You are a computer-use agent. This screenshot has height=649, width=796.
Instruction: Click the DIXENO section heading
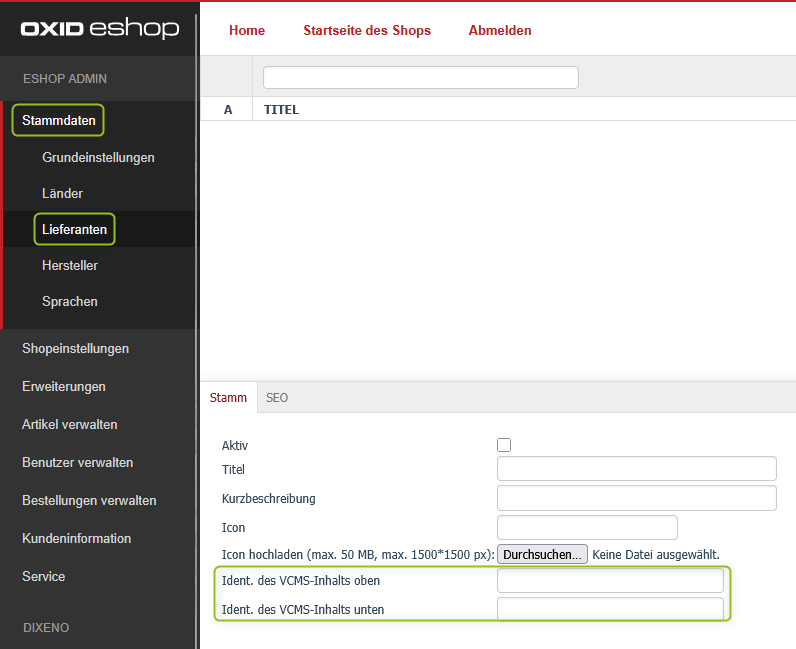[46, 628]
